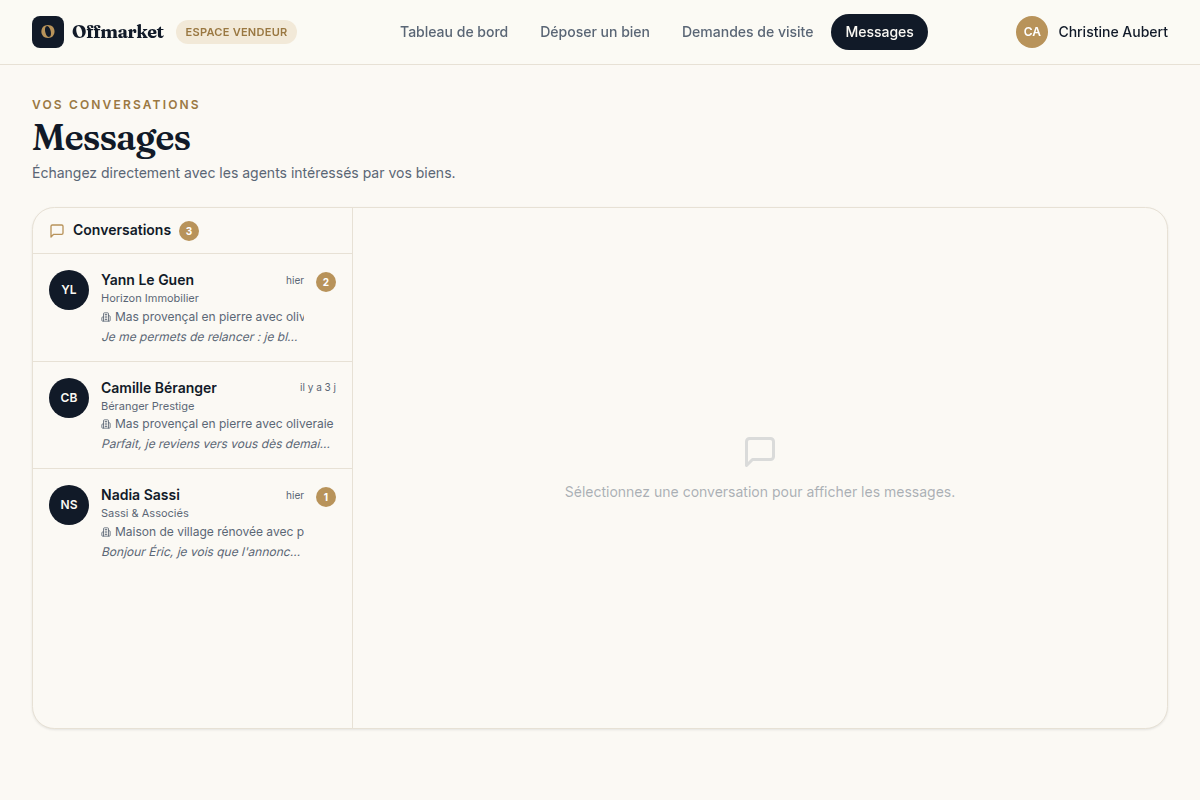Click preview "Je me permets de relancer"

[x=200, y=337]
